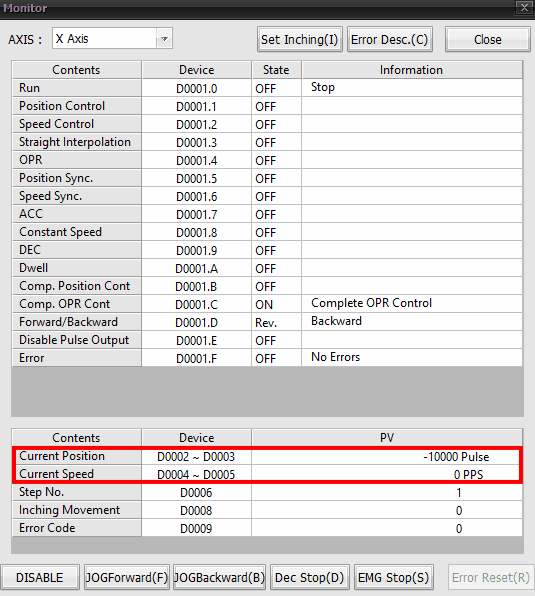The width and height of the screenshot is (535, 596).
Task: Select the Speed Control row
Action: (77, 124)
